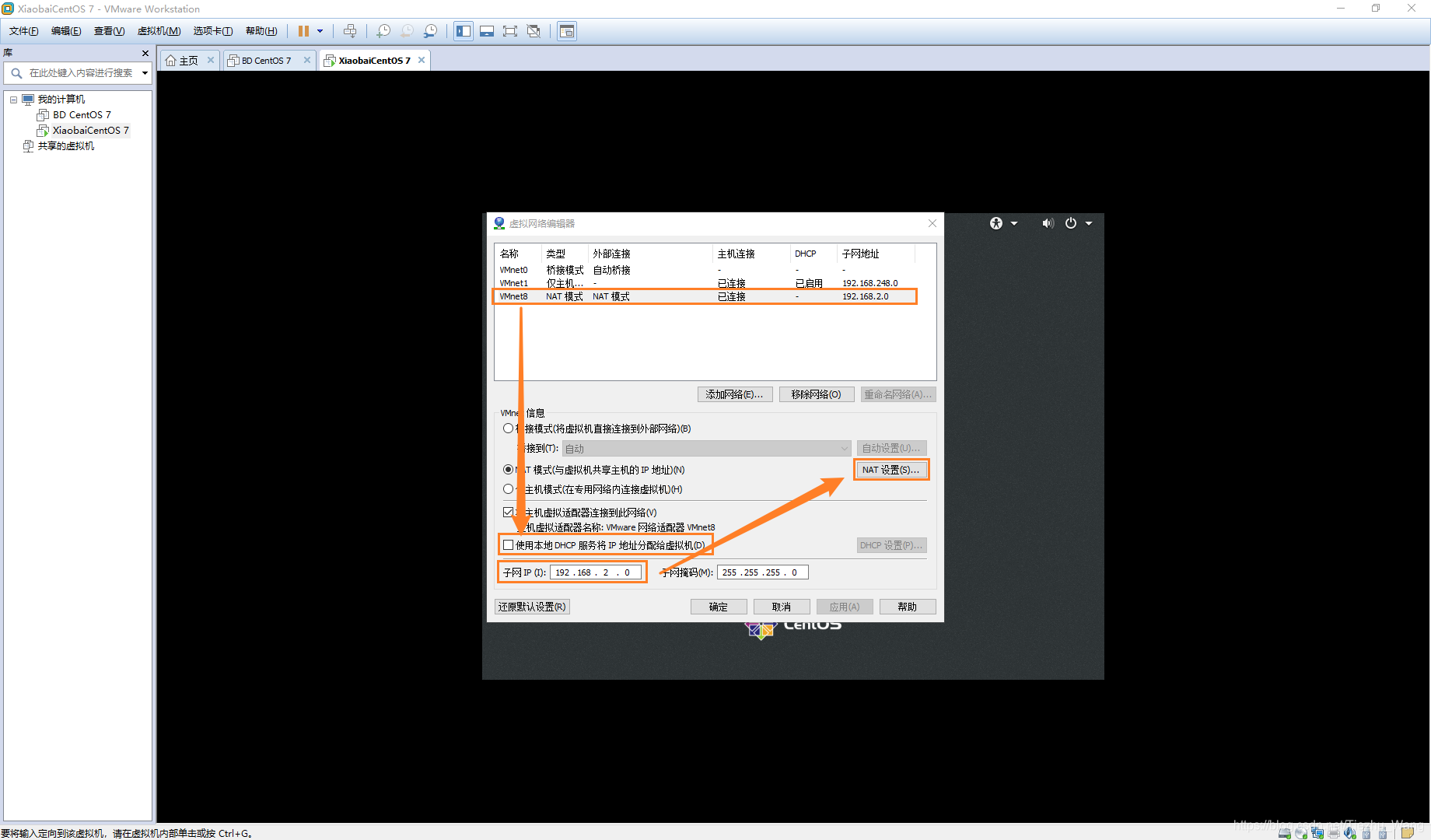Open the 编辑(E) menu
The width and height of the screenshot is (1431, 840).
[66, 31]
